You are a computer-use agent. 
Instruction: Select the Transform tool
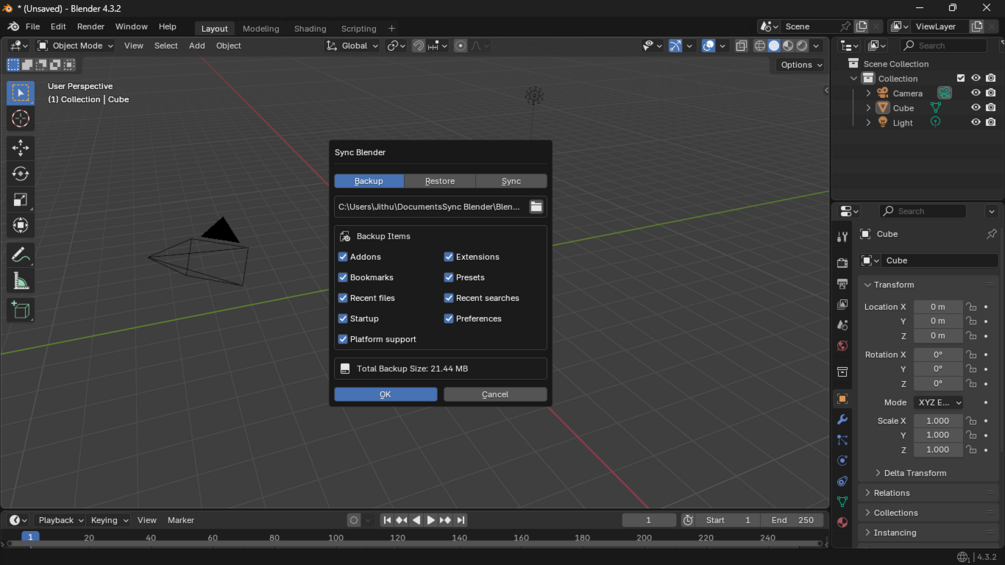[21, 225]
